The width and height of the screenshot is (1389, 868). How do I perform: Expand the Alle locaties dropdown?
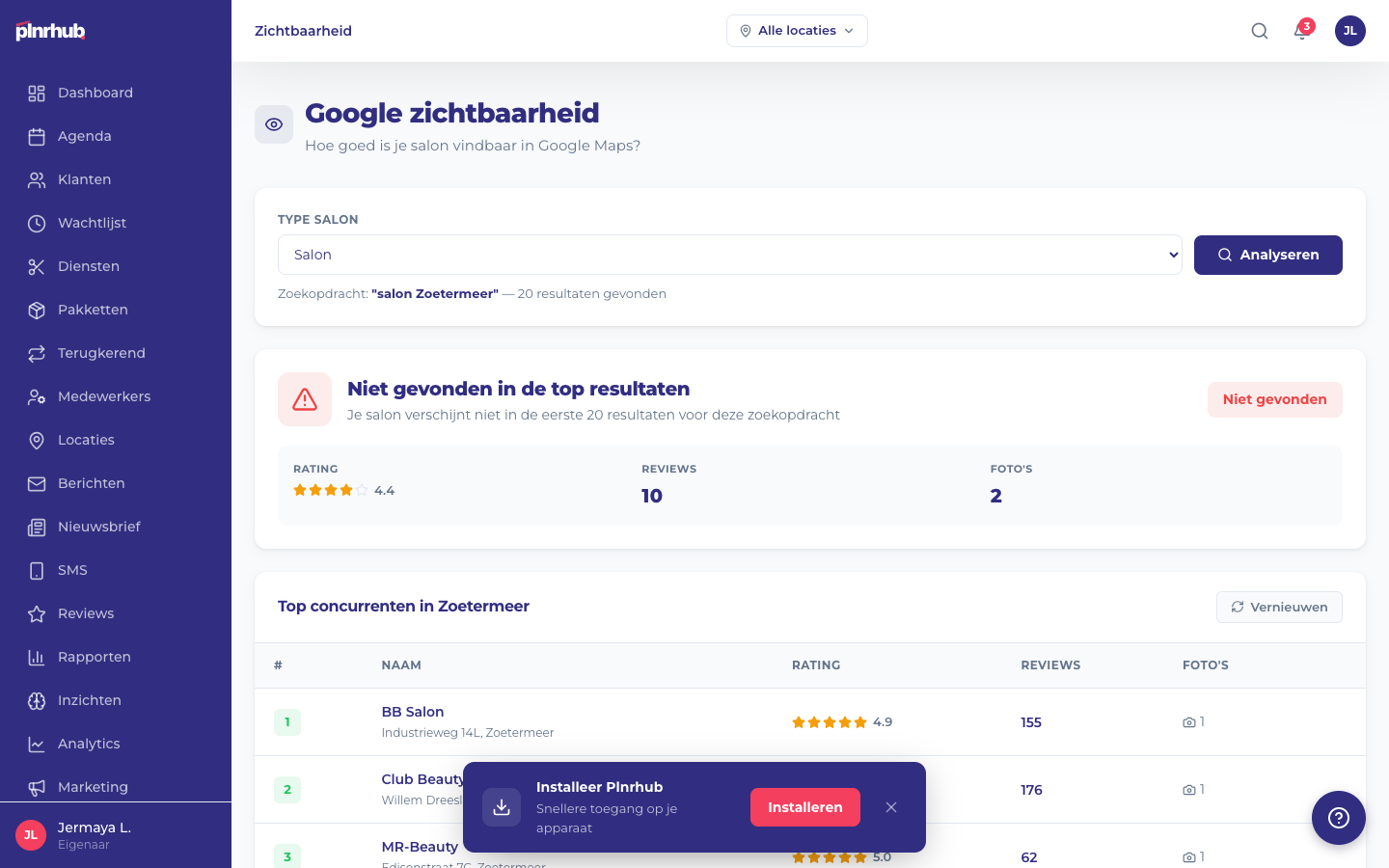click(x=797, y=31)
